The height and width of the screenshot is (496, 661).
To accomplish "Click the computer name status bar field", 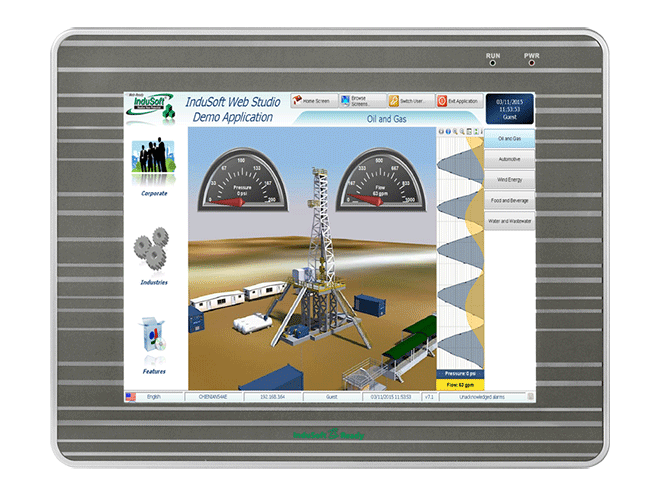I will pyautogui.click(x=213, y=397).
